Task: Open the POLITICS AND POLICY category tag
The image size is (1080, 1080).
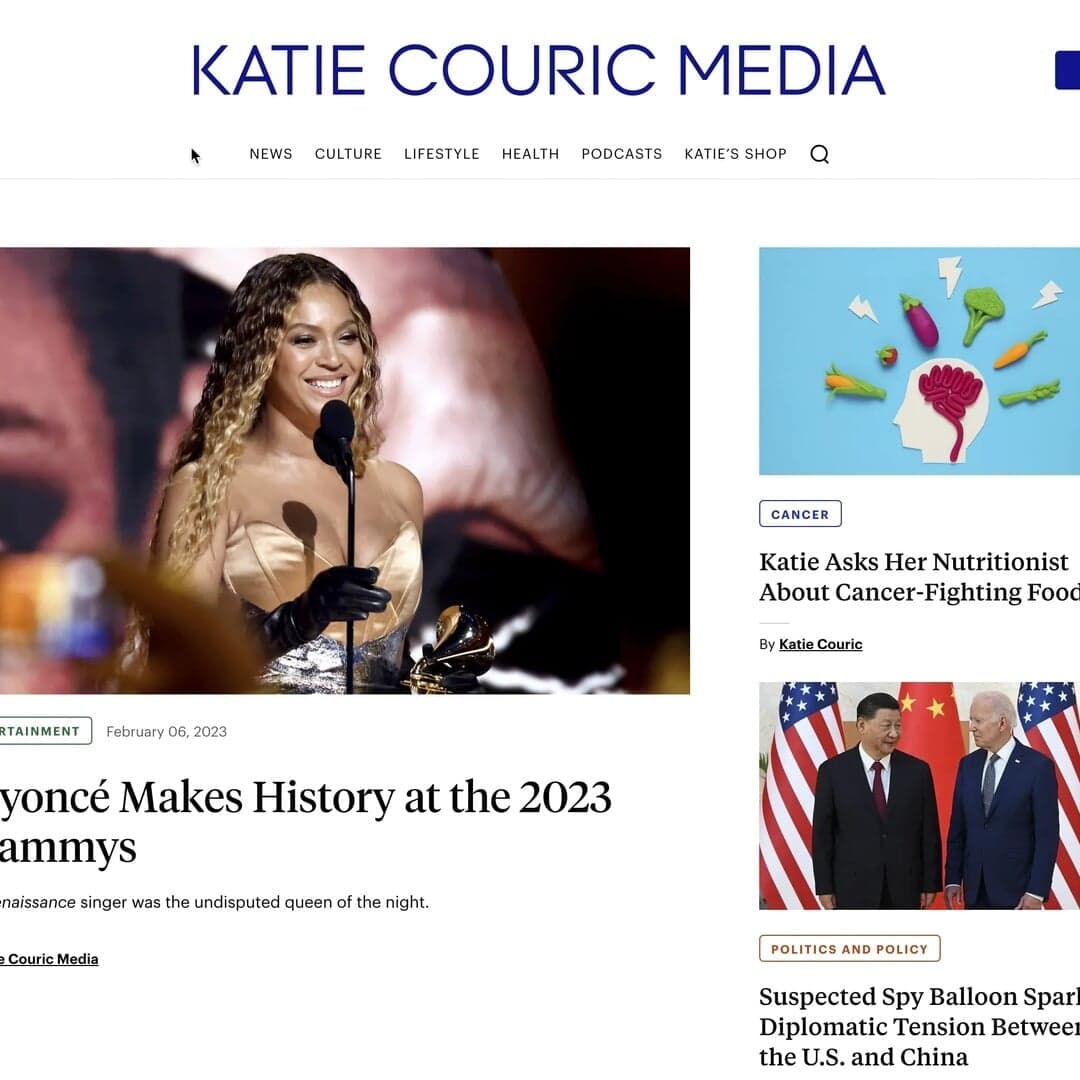Action: 849,948
